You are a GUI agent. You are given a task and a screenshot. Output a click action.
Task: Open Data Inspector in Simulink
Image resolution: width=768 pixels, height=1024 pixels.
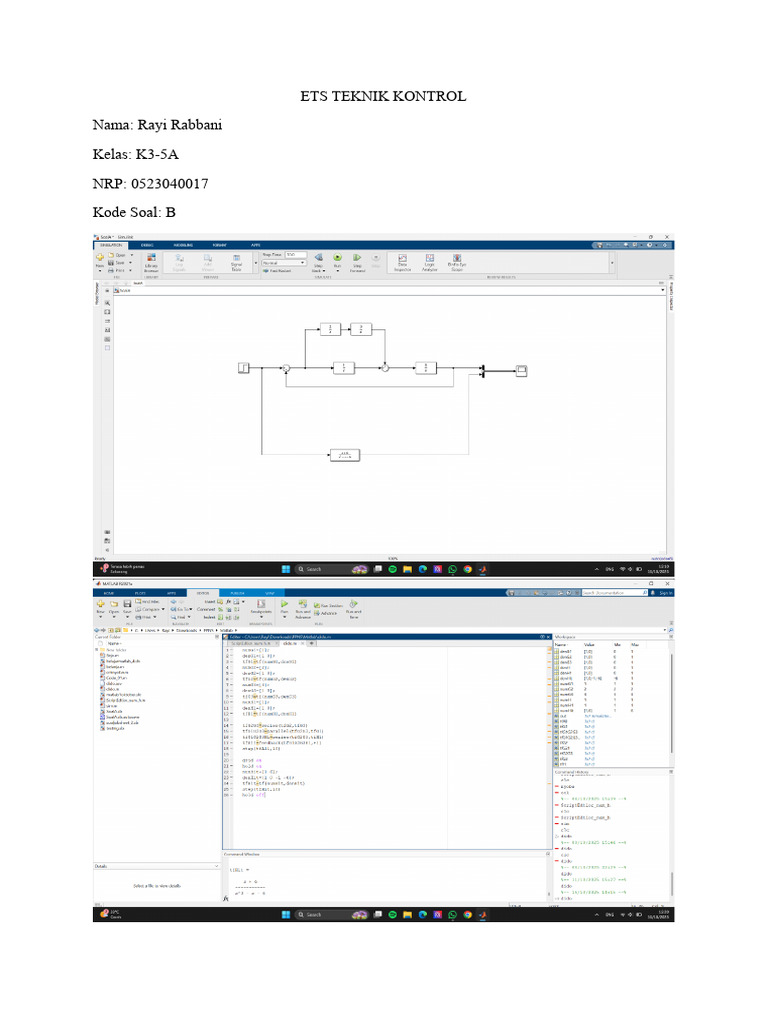click(402, 262)
